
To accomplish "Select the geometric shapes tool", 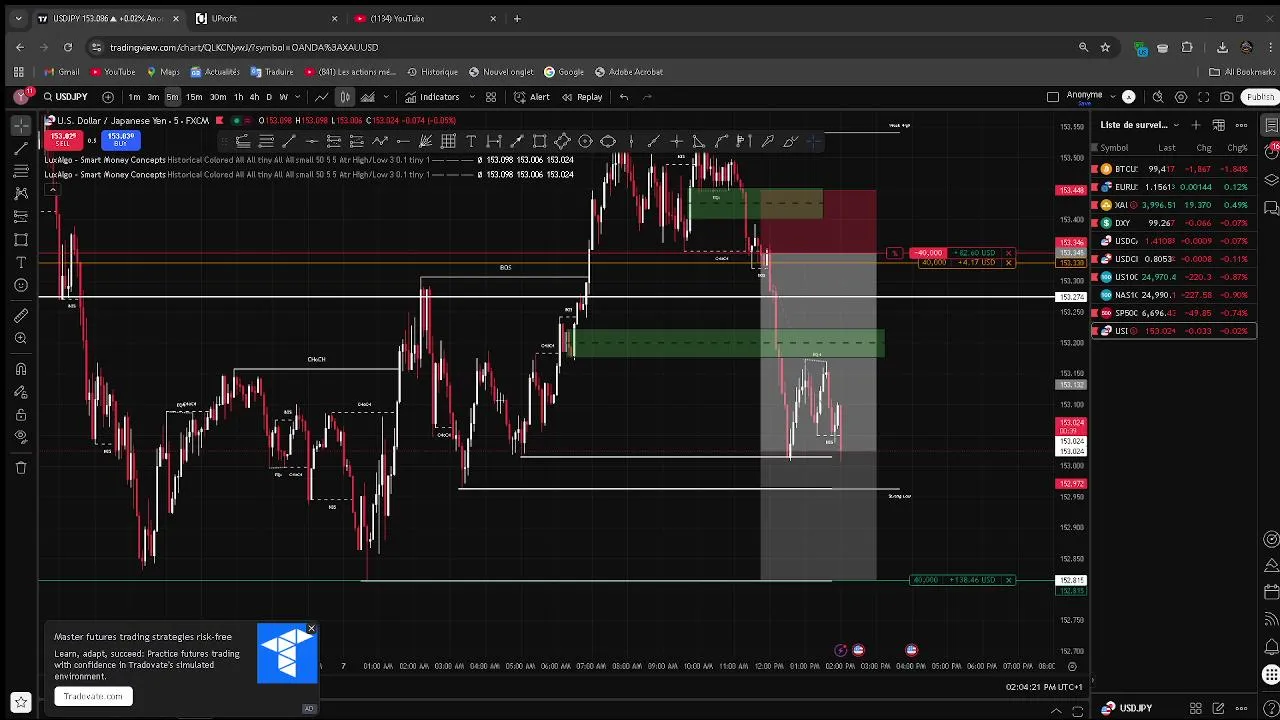I will click(21, 240).
